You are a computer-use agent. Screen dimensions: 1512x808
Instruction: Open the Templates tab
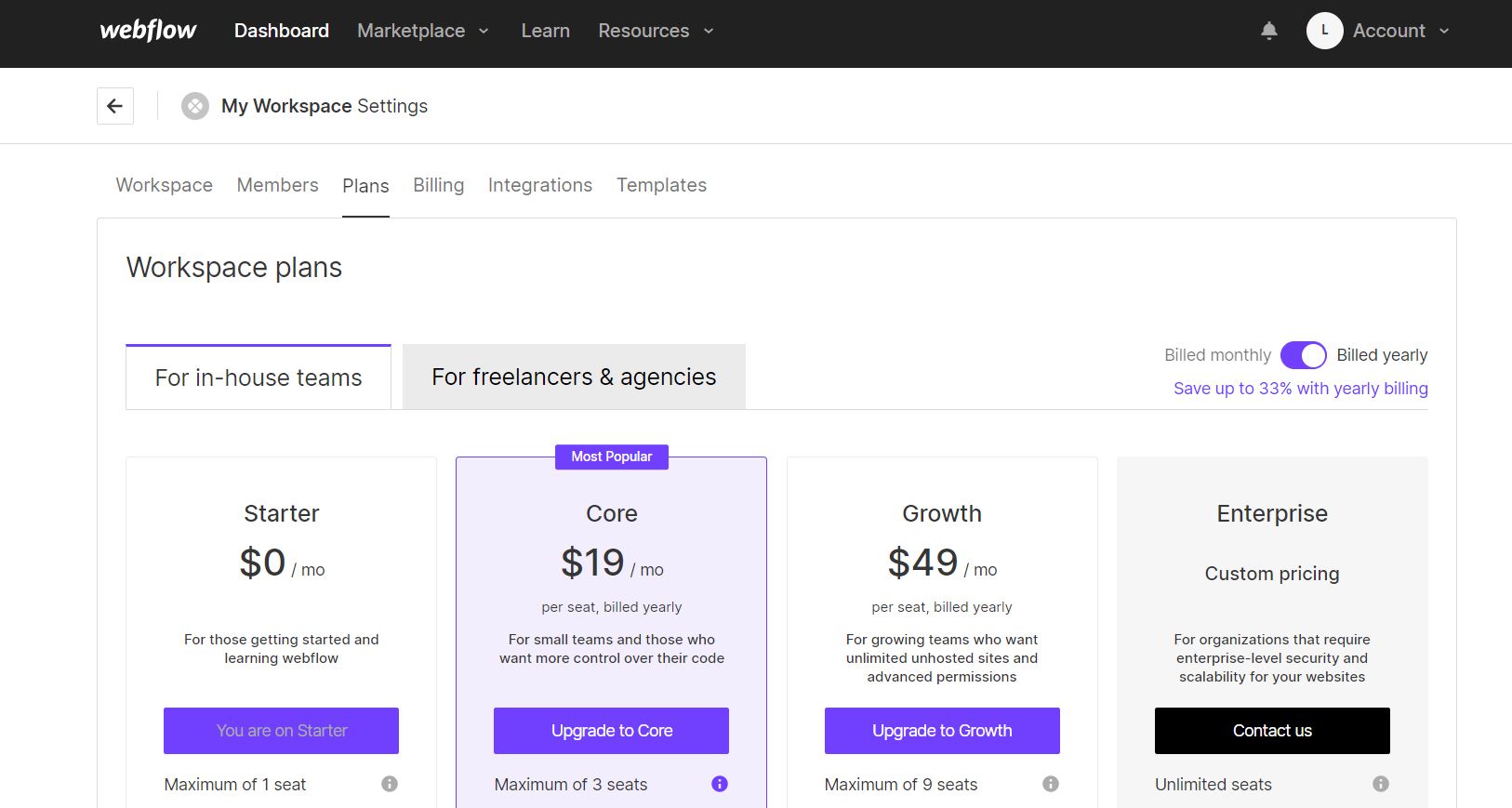[662, 185]
